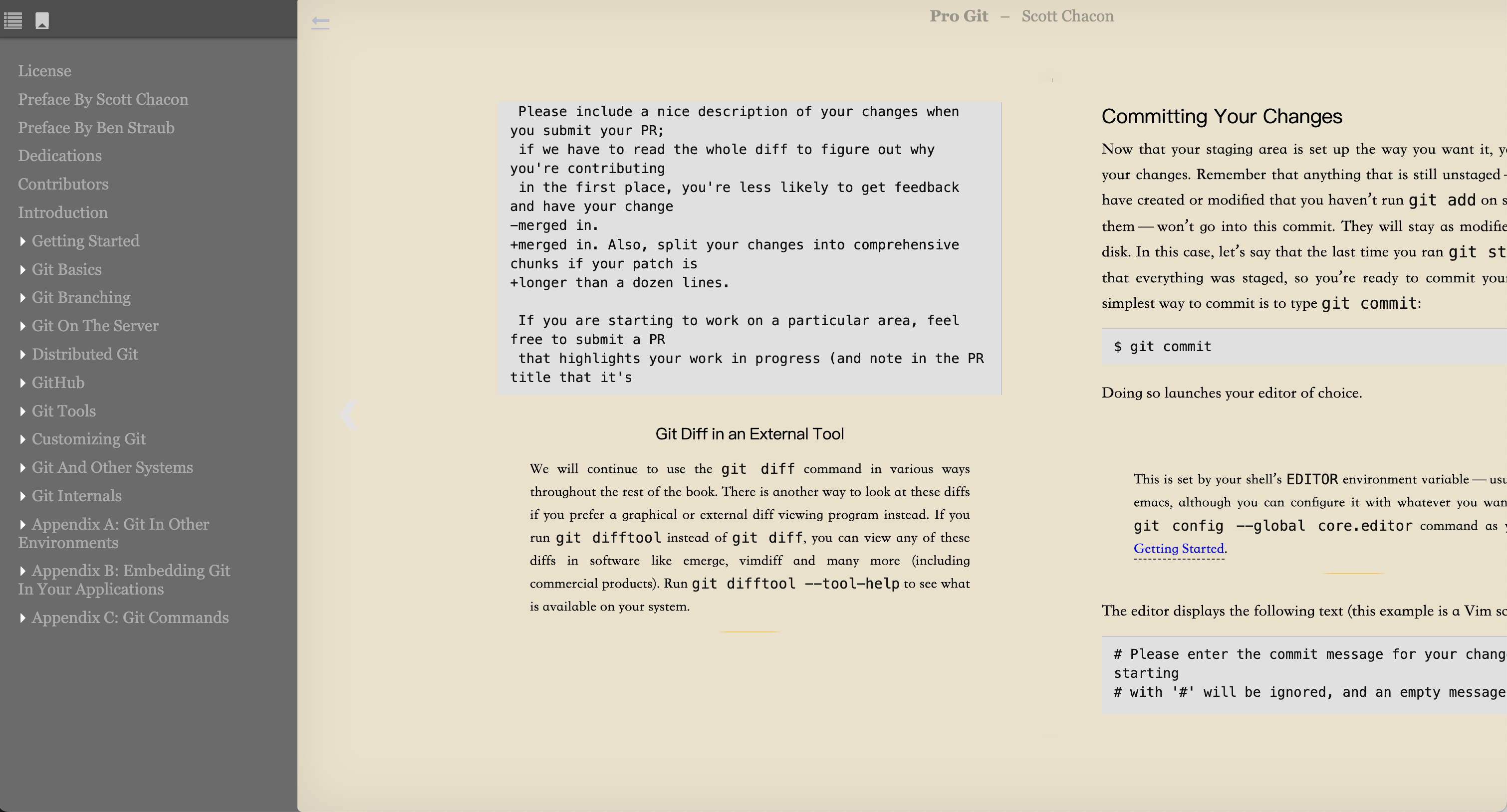Jump to the Dedications page
Image resolution: width=1507 pixels, height=812 pixels.
point(60,156)
